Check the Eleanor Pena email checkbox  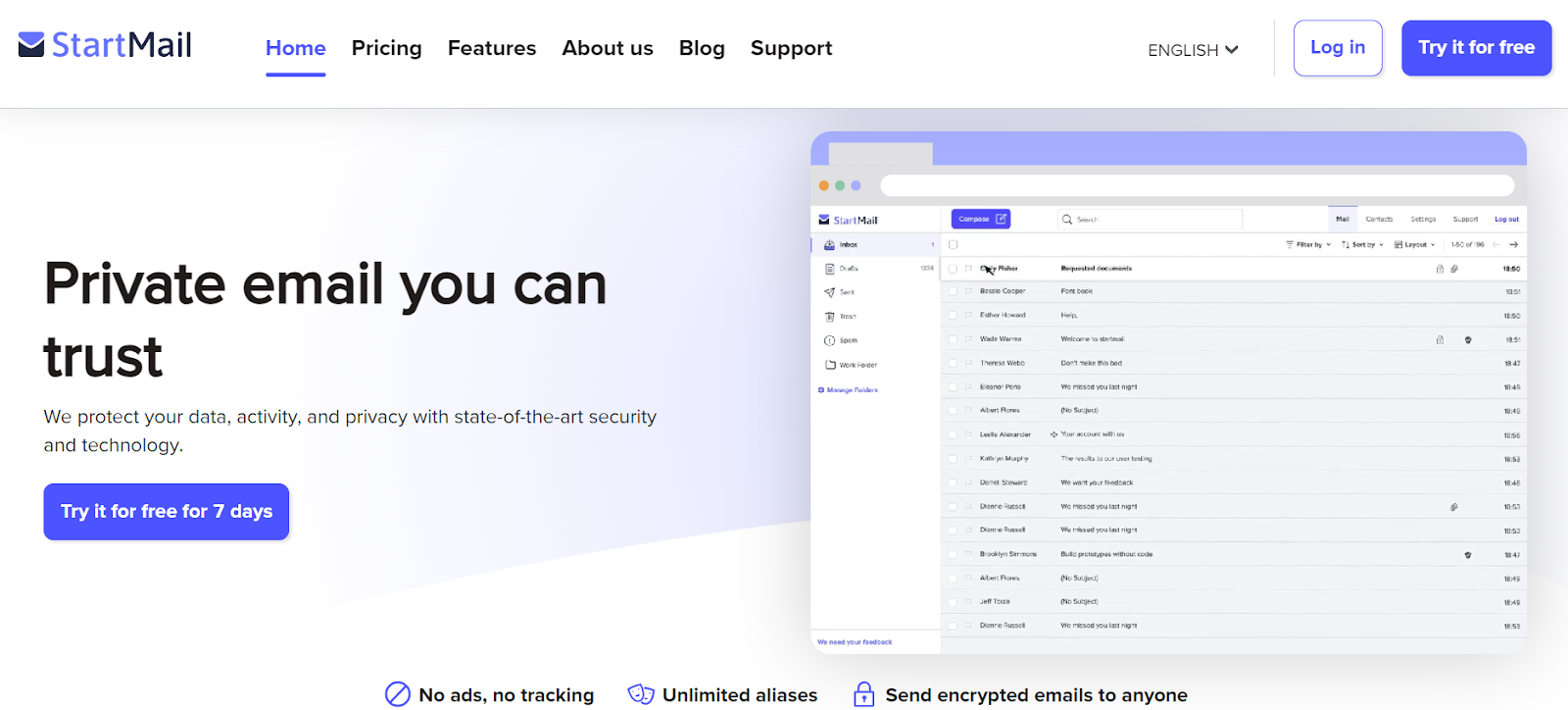953,387
